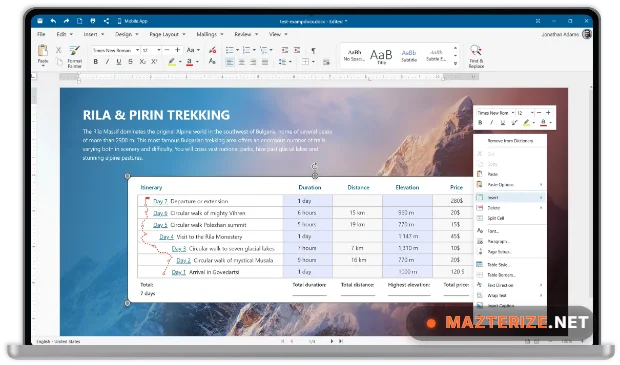Choose Table Borders from the context menu
The image size is (620, 365).
coord(510,275)
